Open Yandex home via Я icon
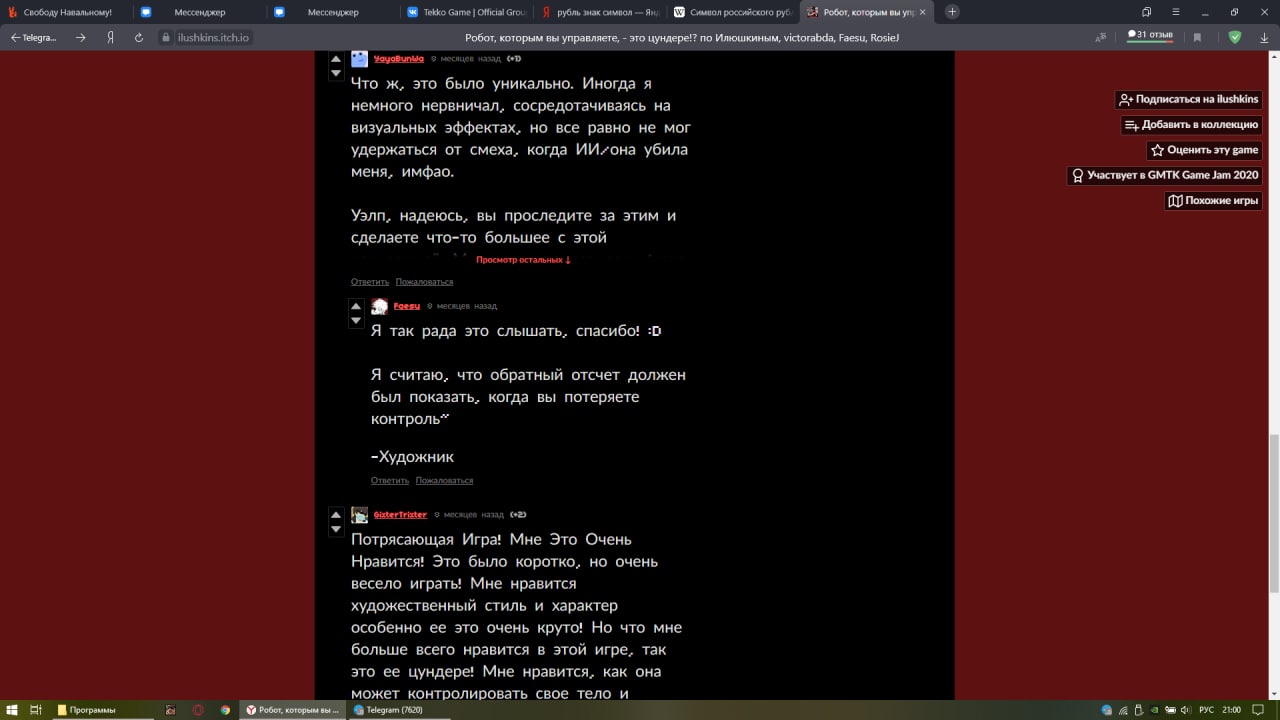 click(110, 37)
